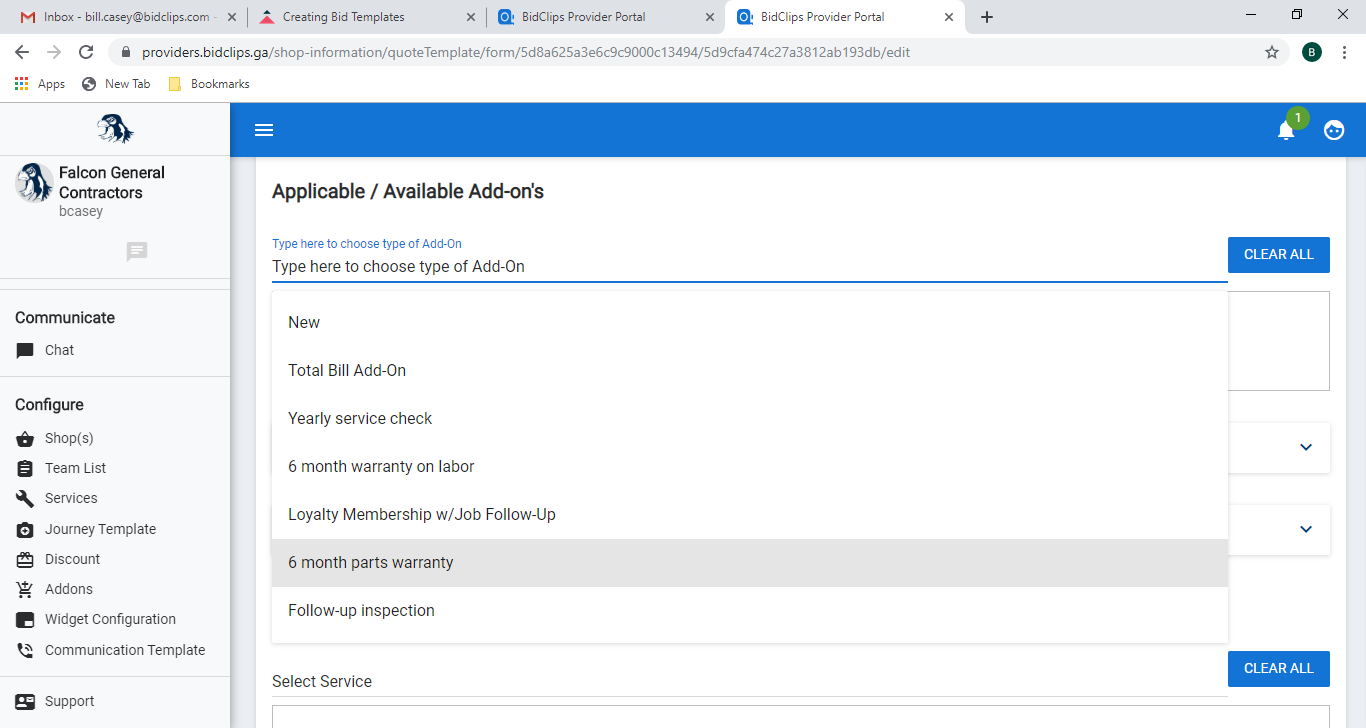1366x728 pixels.
Task: Open the Chrome three-dot menu
Action: [x=1345, y=52]
